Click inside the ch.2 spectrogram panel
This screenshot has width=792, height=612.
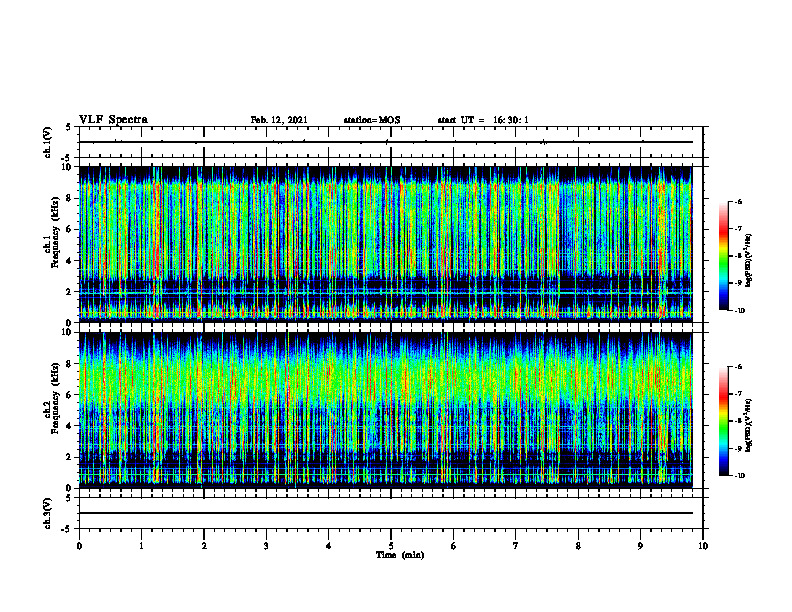click(x=385, y=410)
